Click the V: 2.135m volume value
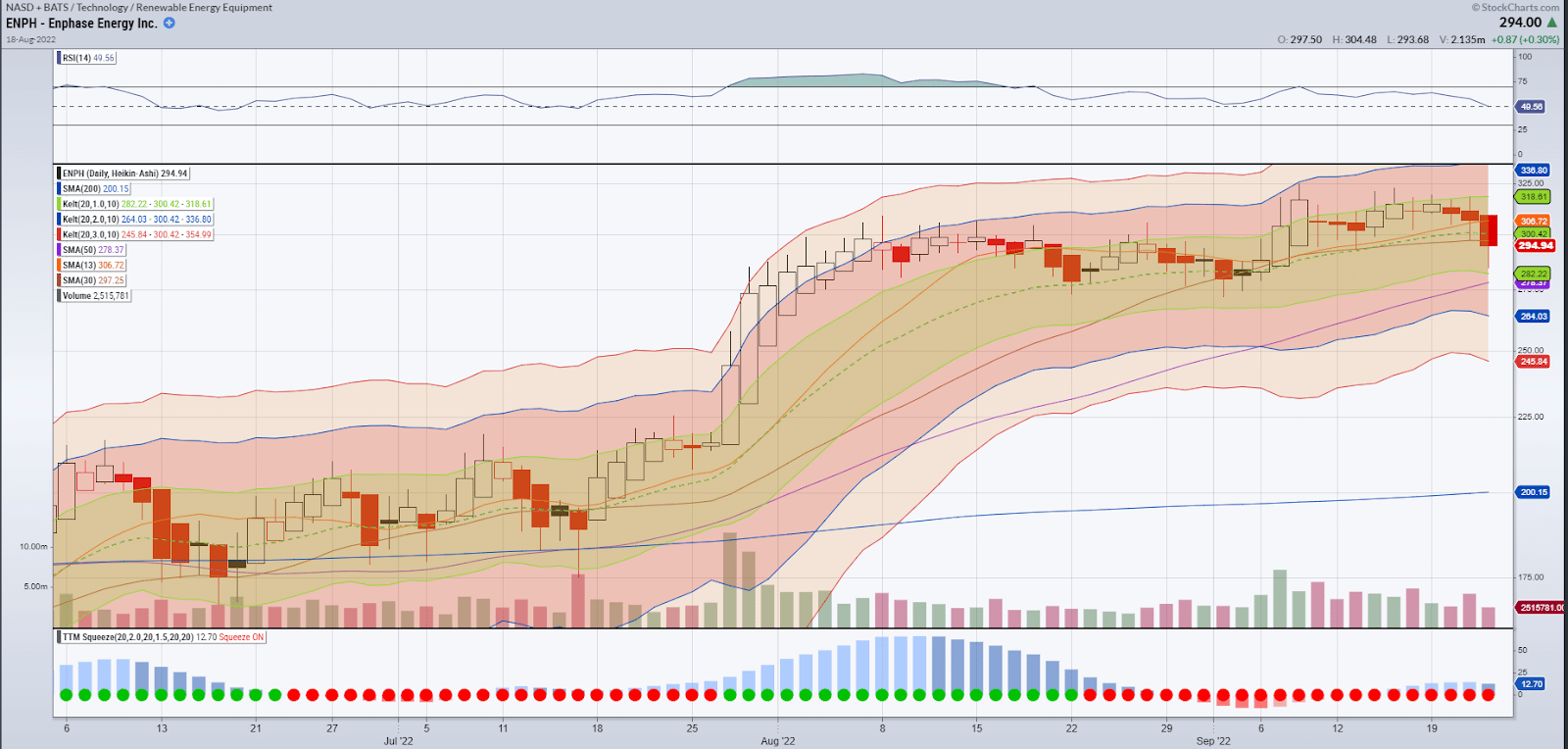Image resolution: width=1568 pixels, height=749 pixels. coord(1462,40)
